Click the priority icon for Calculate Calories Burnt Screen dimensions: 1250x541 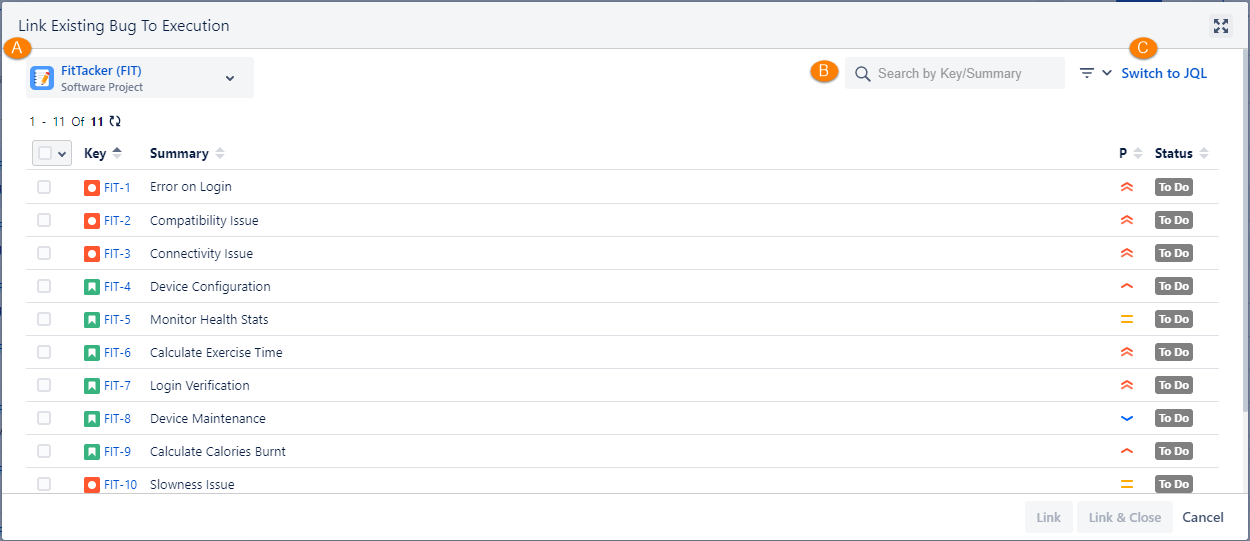[x=1127, y=451]
